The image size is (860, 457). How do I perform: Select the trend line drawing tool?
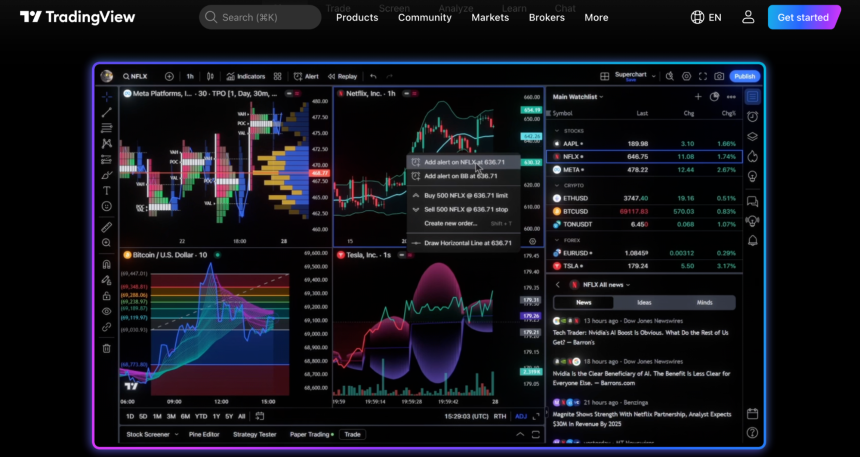pos(106,112)
